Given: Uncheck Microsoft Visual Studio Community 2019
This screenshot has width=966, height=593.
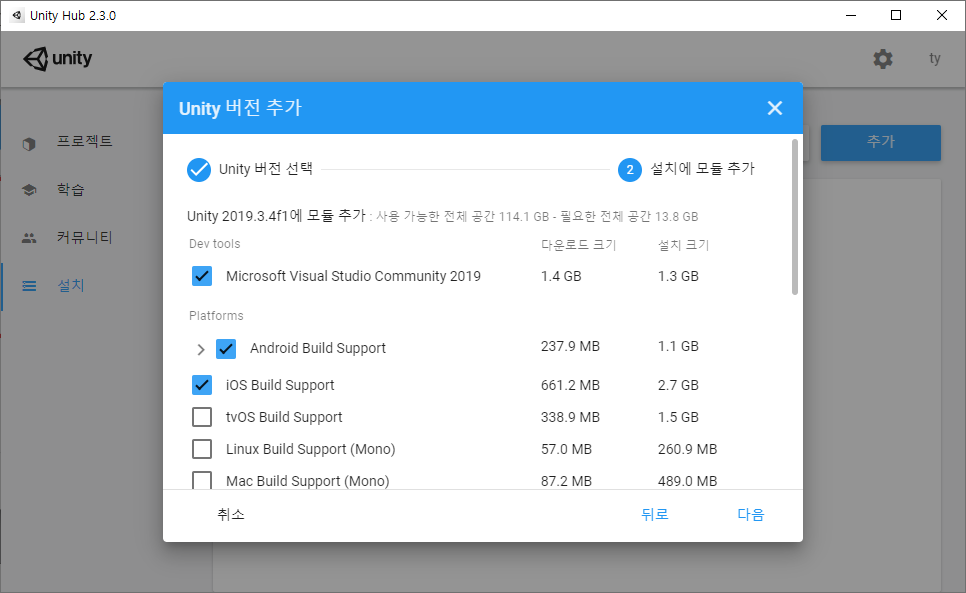Looking at the screenshot, I should [201, 276].
